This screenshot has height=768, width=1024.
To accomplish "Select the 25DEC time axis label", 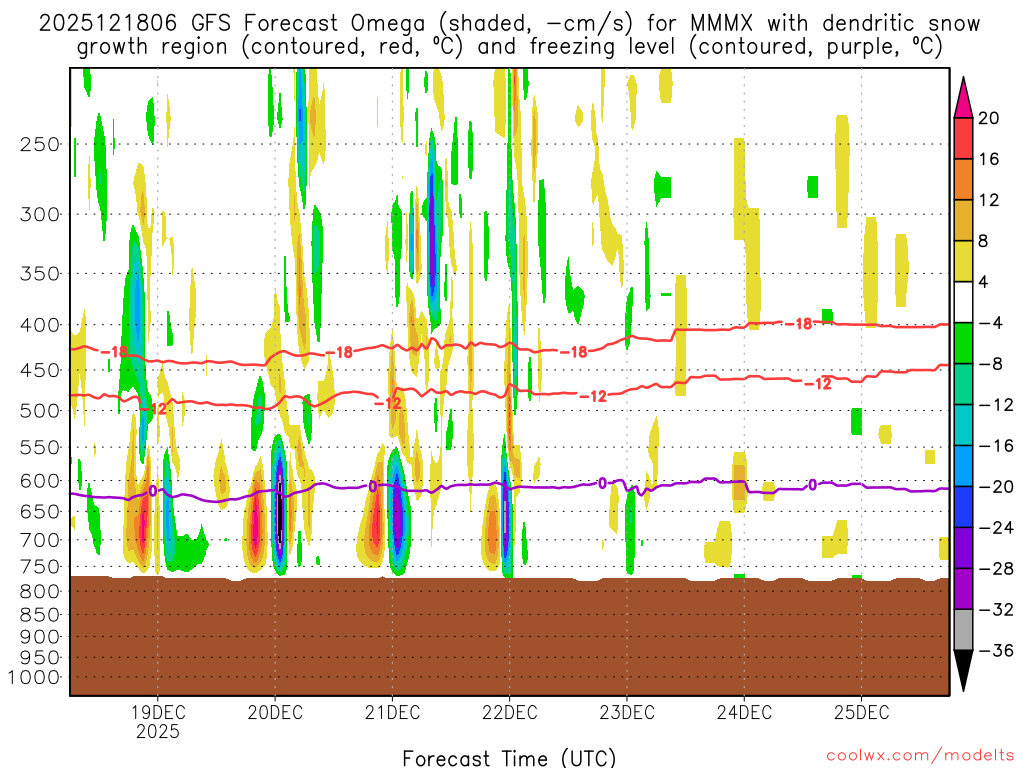I will click(861, 713).
